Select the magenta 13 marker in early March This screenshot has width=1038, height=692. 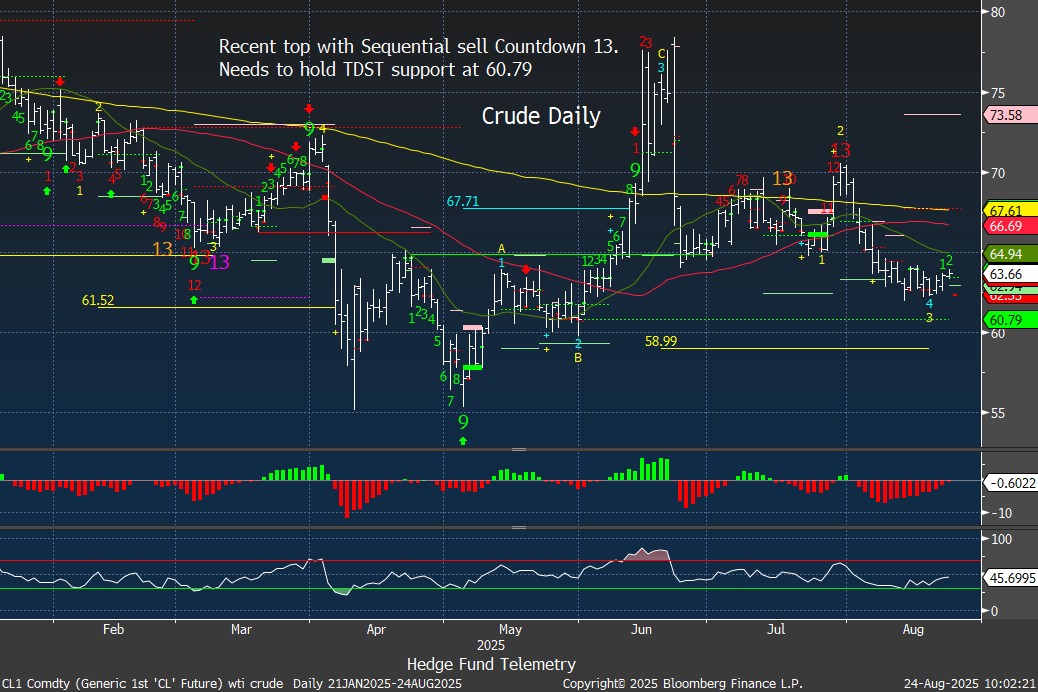pyautogui.click(x=220, y=263)
